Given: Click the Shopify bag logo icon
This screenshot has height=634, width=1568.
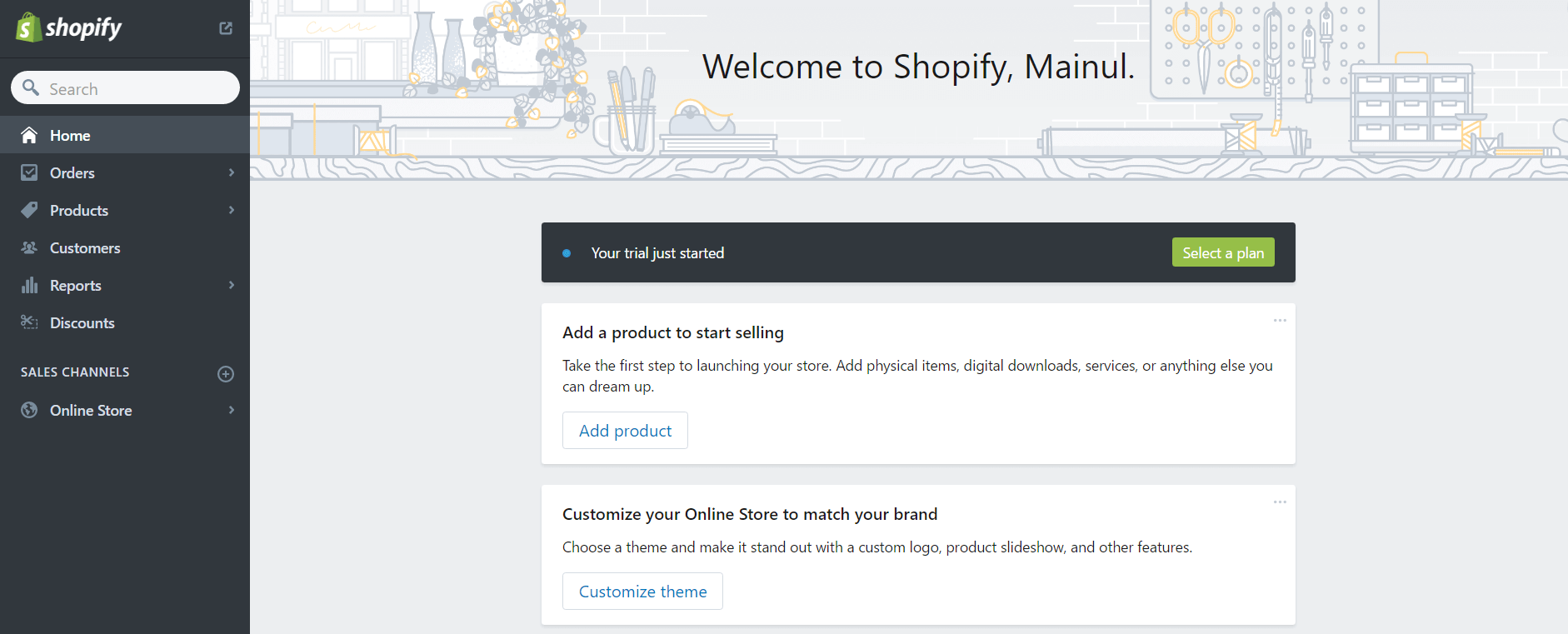Looking at the screenshot, I should pos(28,27).
